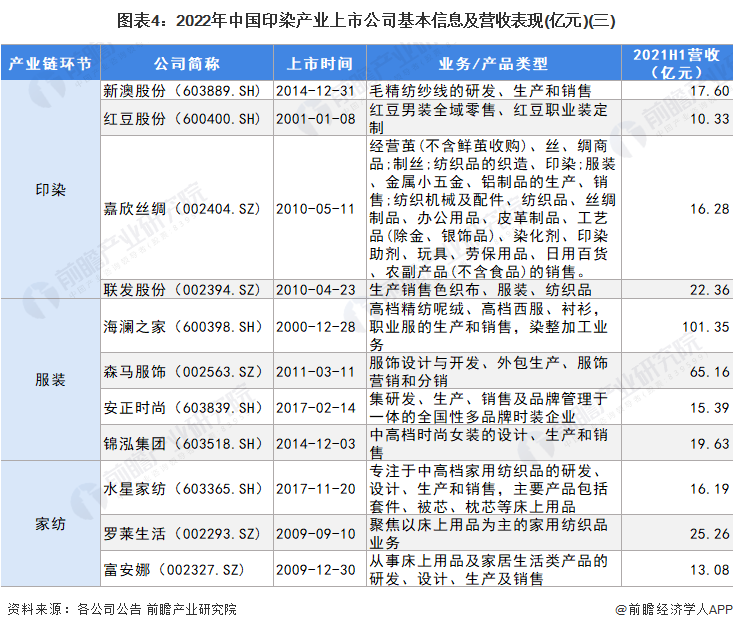Select the 印染 category cell
The image size is (733, 630).
50,190
